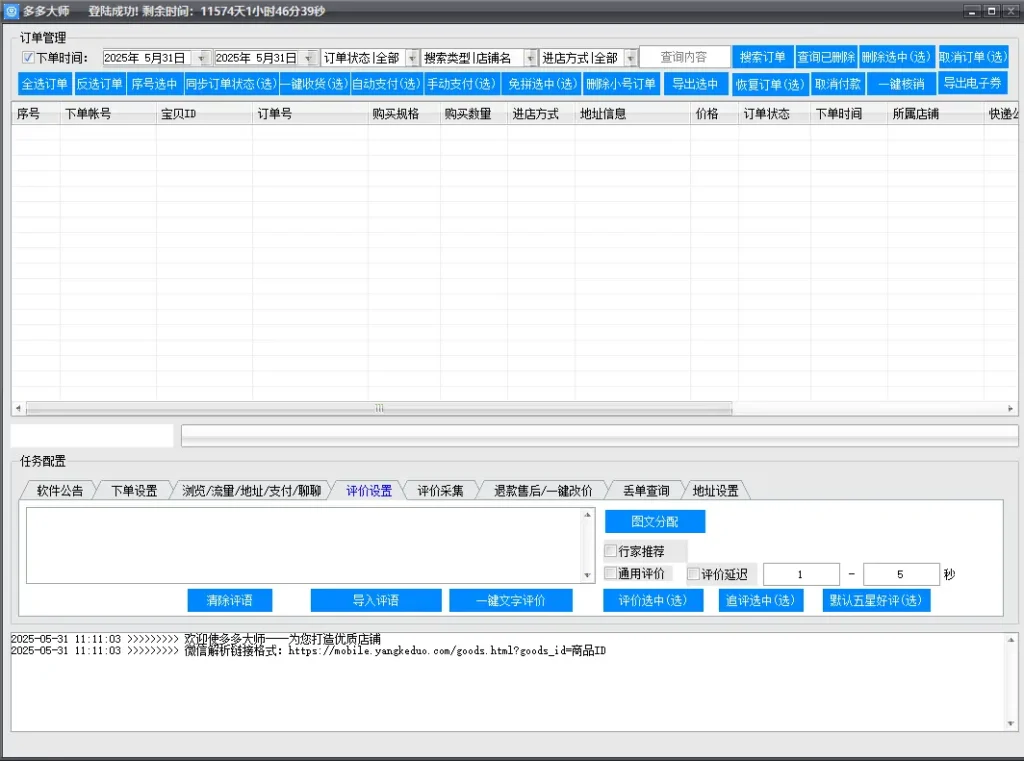Sort by the 下单帐号 column header
The image size is (1024, 761).
pos(108,114)
